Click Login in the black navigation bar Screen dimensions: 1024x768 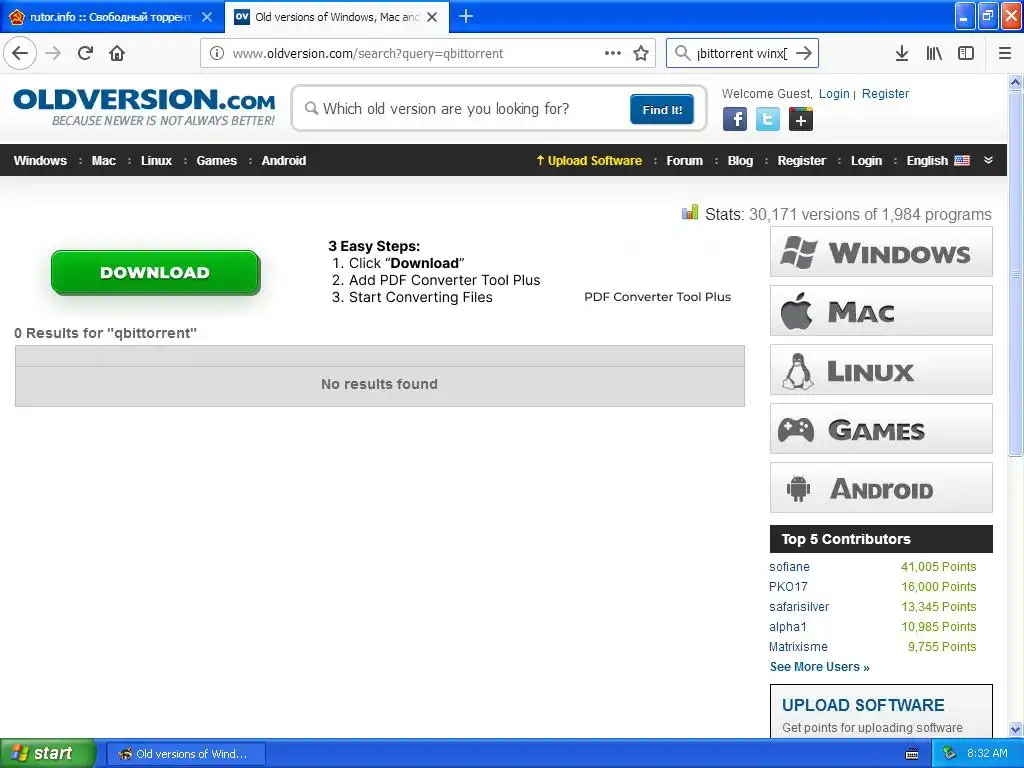866,161
